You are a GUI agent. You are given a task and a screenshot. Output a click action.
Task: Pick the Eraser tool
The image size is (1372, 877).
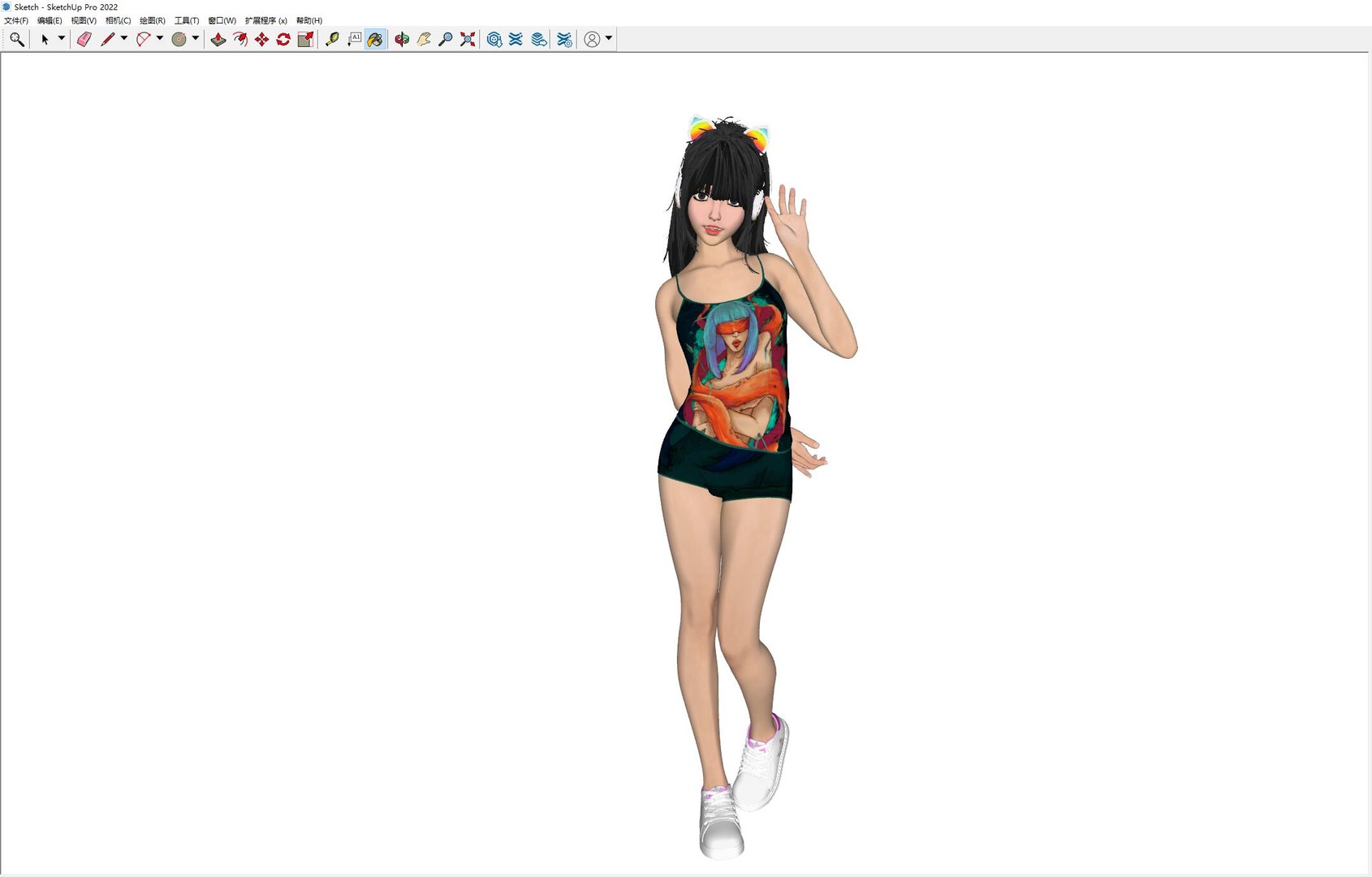coord(84,39)
